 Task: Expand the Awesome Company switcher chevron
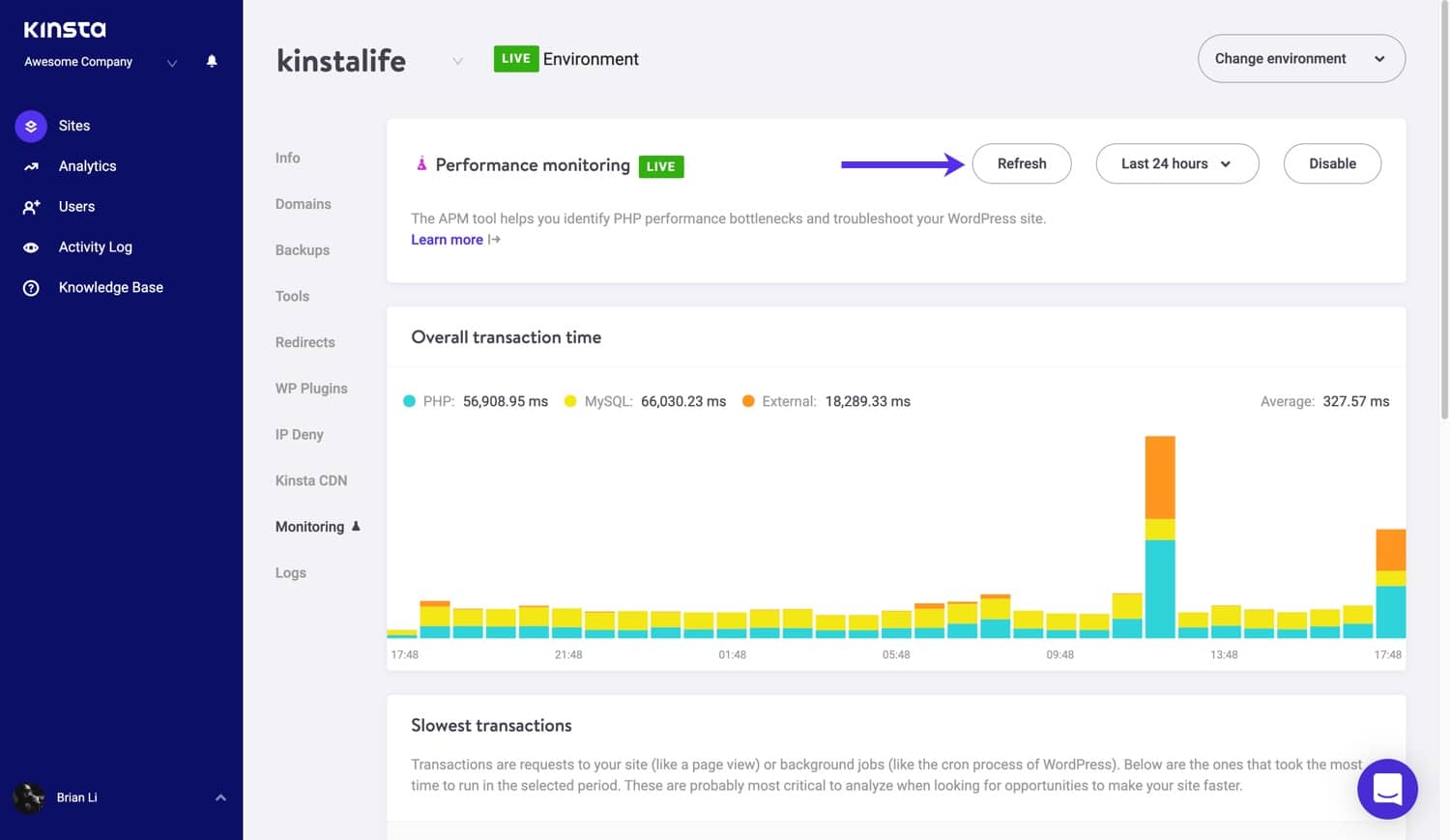pos(172,63)
